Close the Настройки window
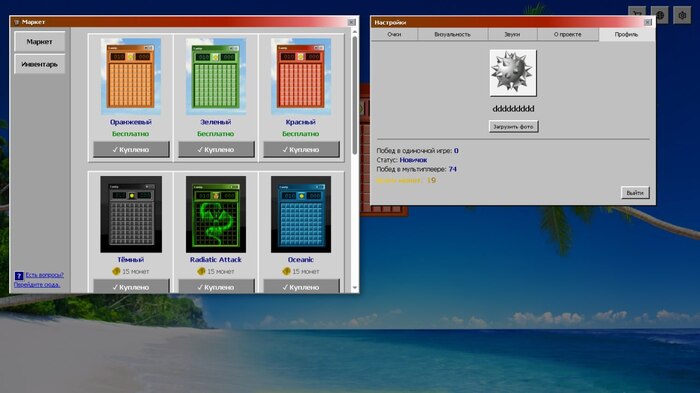 click(648, 22)
